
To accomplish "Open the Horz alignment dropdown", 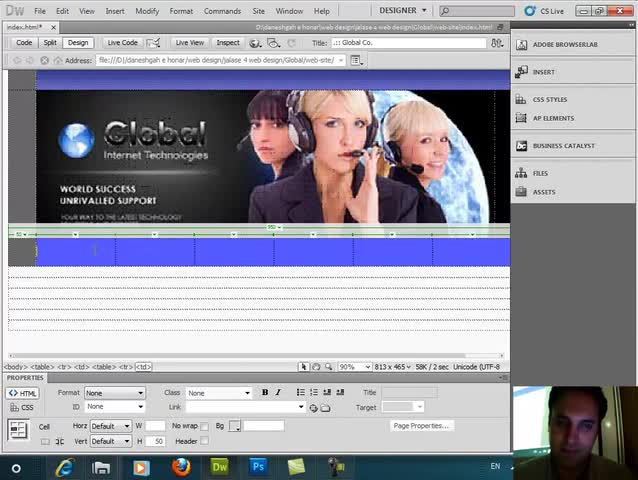I will coord(111,426).
